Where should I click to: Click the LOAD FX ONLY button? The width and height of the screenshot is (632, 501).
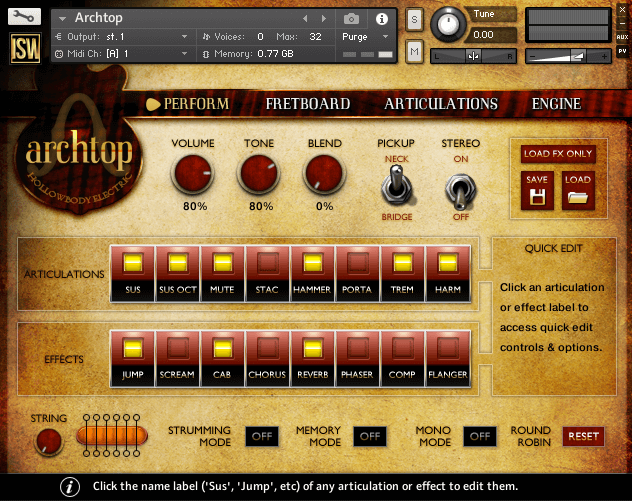click(558, 154)
